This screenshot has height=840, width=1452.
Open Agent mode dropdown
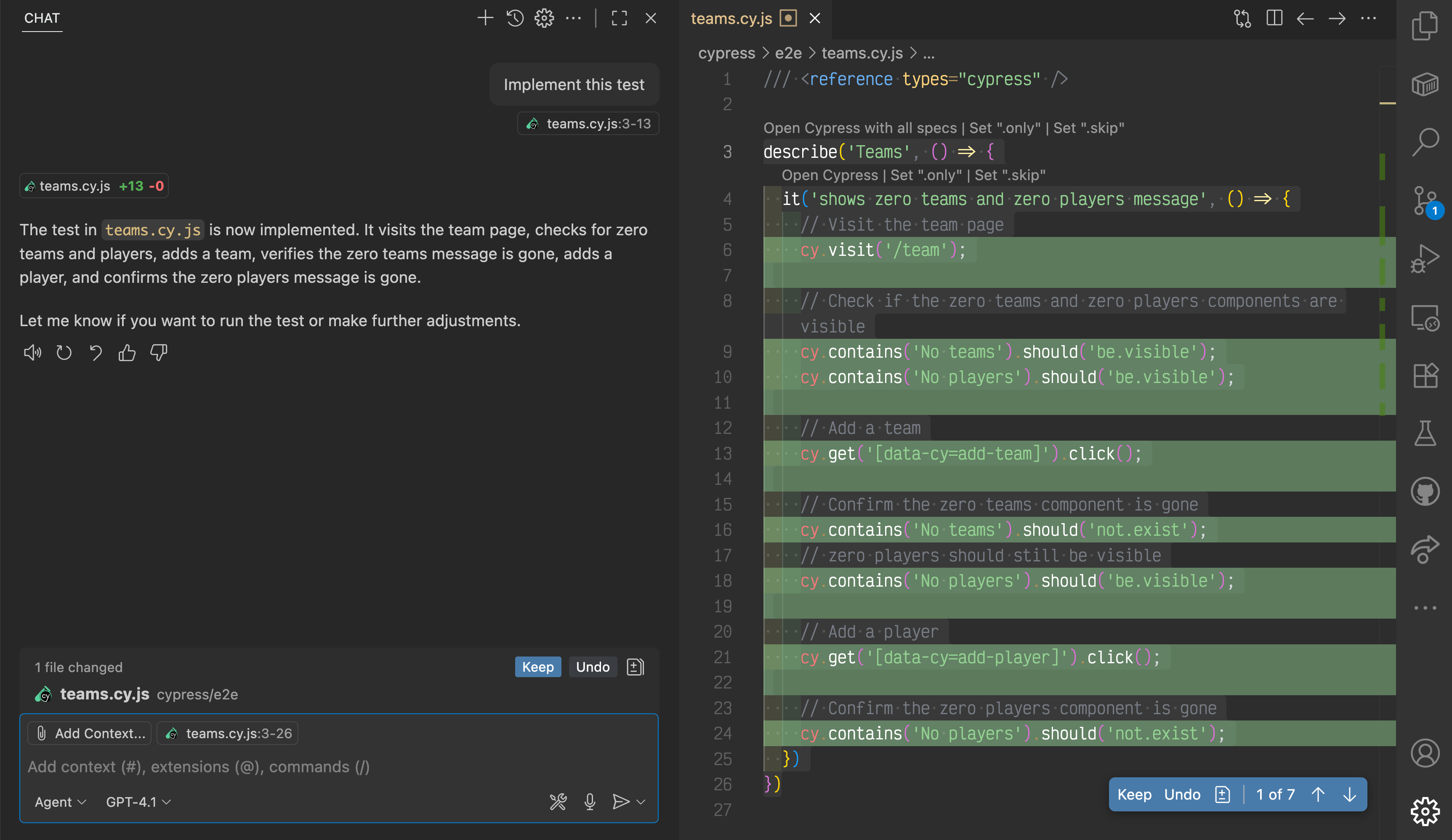tap(61, 801)
